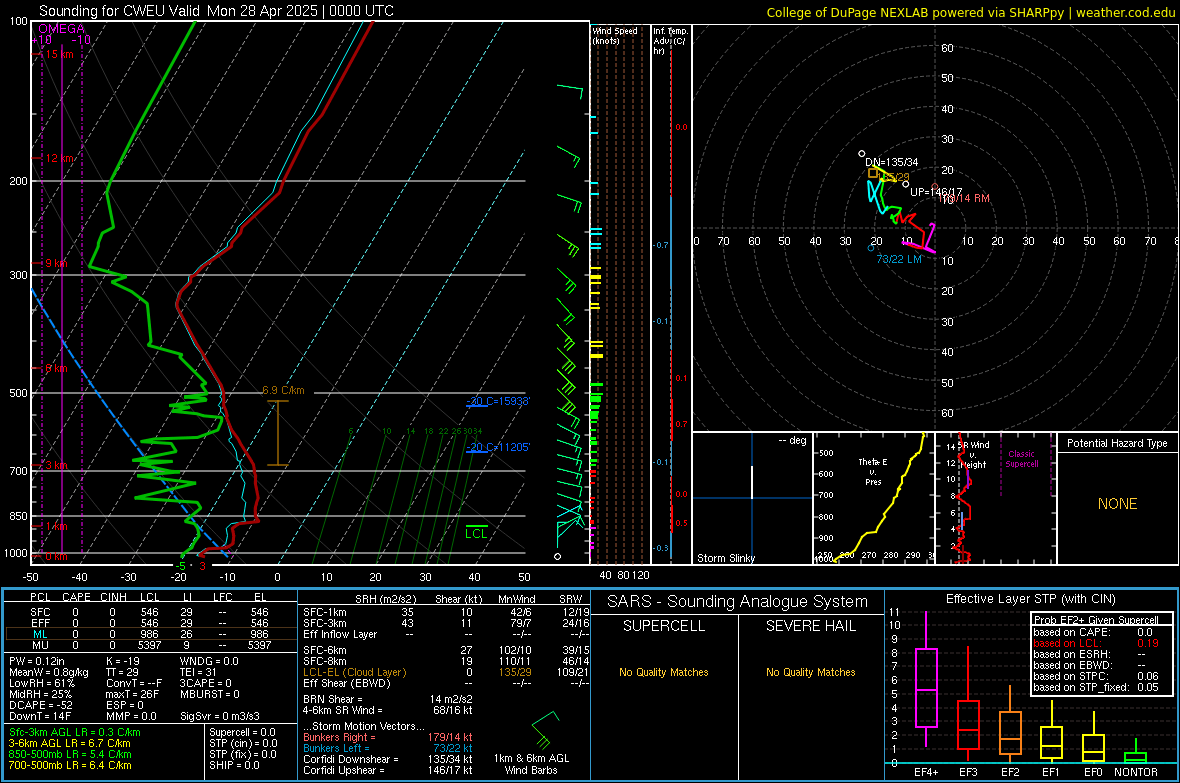Click the 73/22 LM hodograph label

point(899,259)
